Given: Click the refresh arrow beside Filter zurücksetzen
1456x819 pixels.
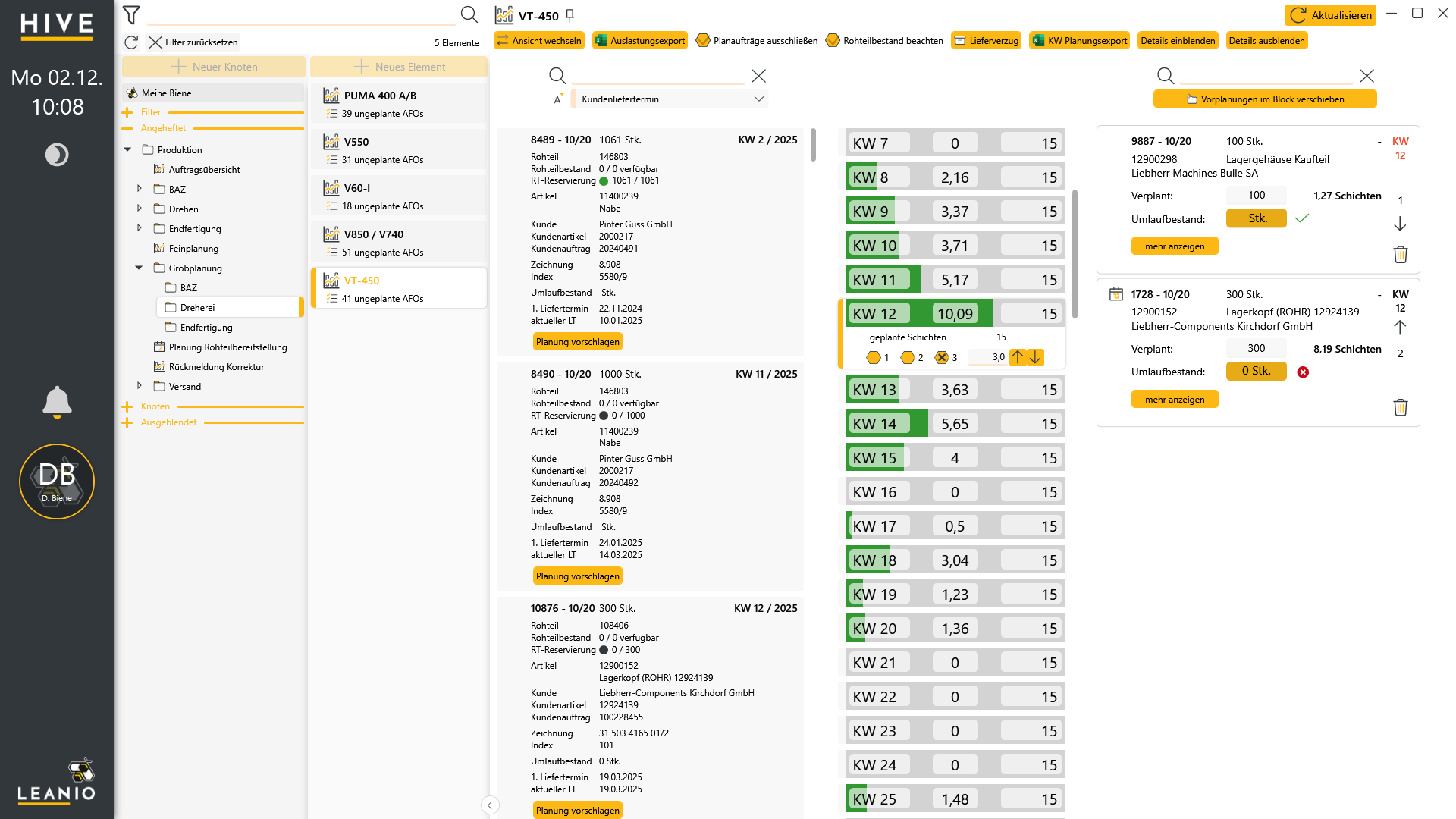Looking at the screenshot, I should click(x=131, y=42).
